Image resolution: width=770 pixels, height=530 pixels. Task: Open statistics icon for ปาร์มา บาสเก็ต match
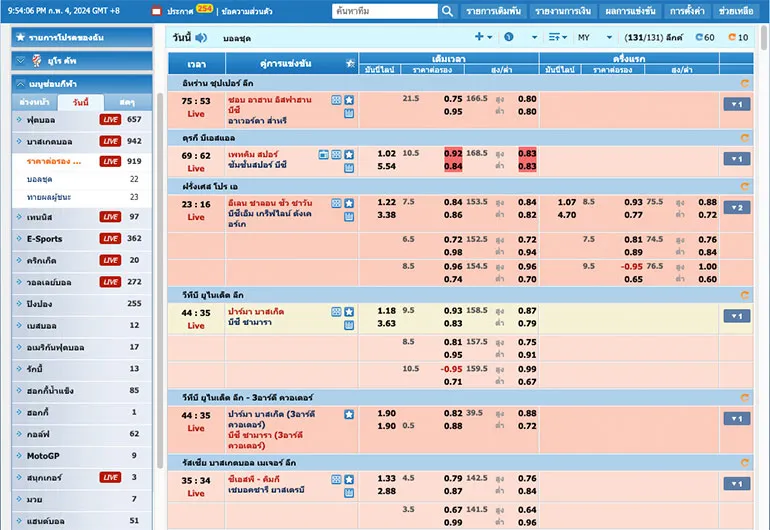[x=349, y=325]
